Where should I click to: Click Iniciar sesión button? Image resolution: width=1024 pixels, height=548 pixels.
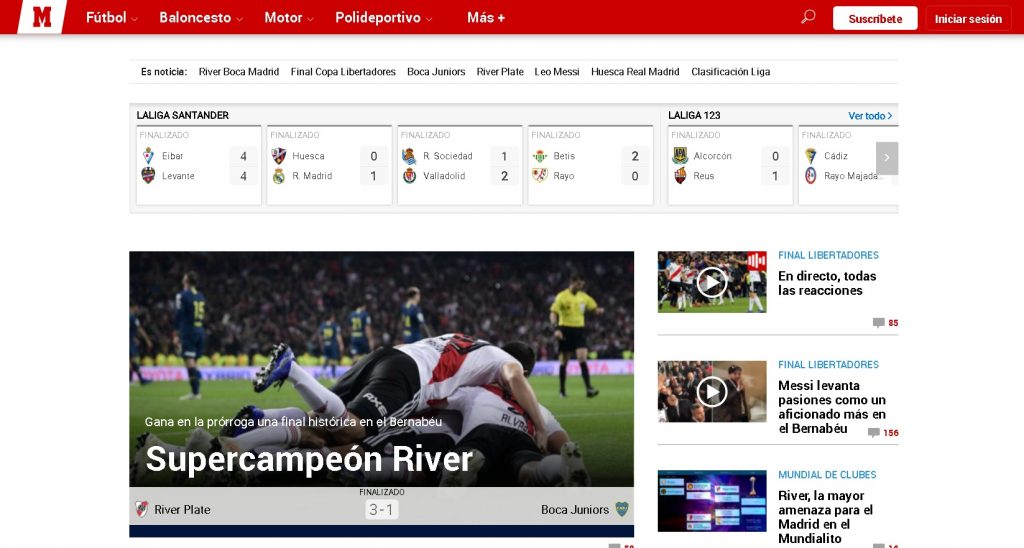click(968, 18)
